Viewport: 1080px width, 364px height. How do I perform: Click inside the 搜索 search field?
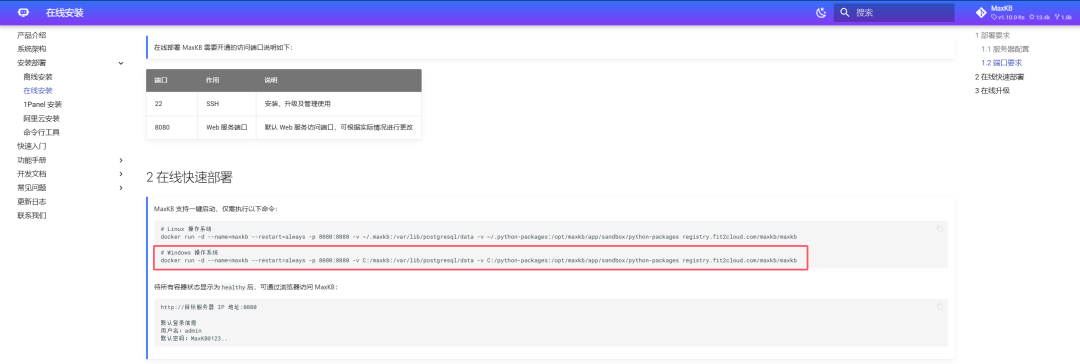point(894,12)
